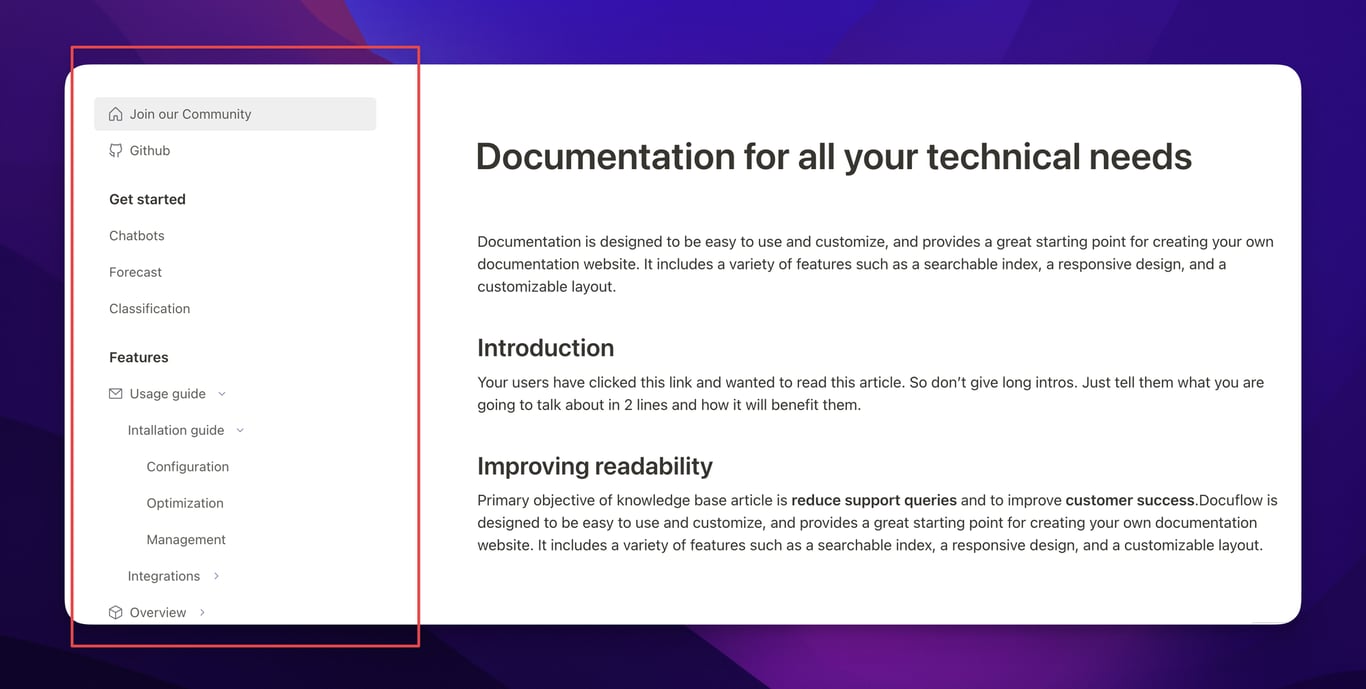The image size is (1366, 689).
Task: Collapse the Usage guide section chevron
Action: click(222, 394)
